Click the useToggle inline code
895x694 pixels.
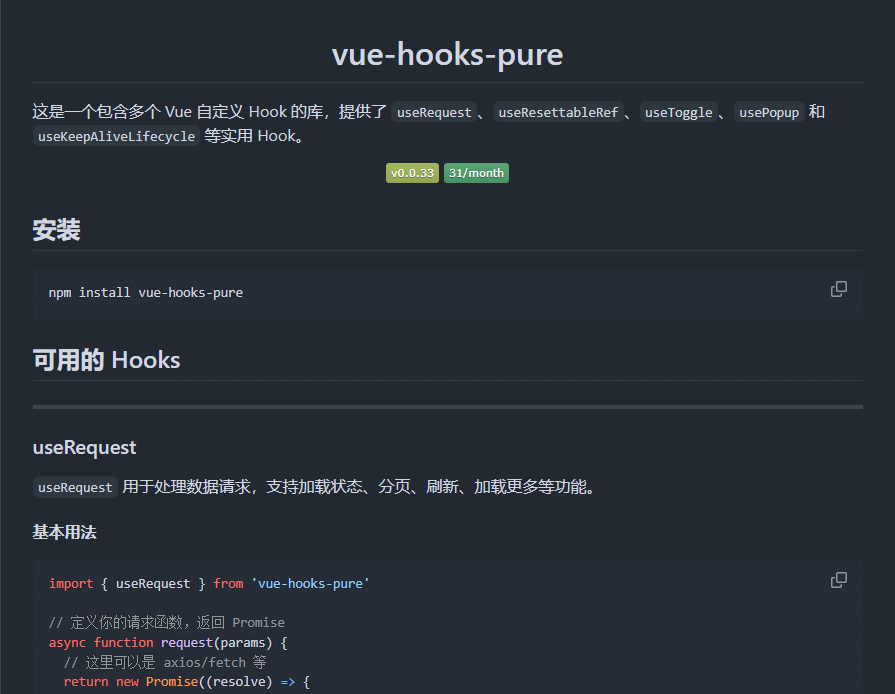(x=678, y=112)
